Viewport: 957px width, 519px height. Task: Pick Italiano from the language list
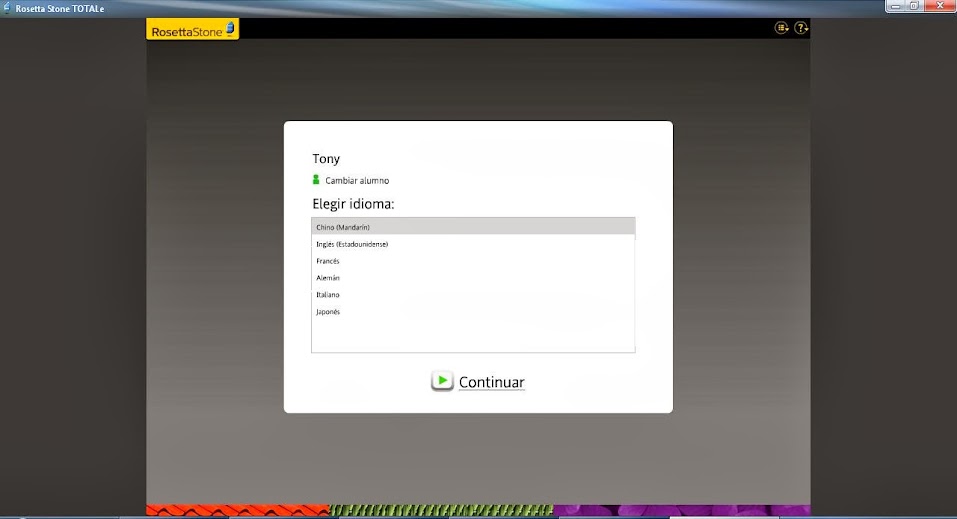click(473, 294)
